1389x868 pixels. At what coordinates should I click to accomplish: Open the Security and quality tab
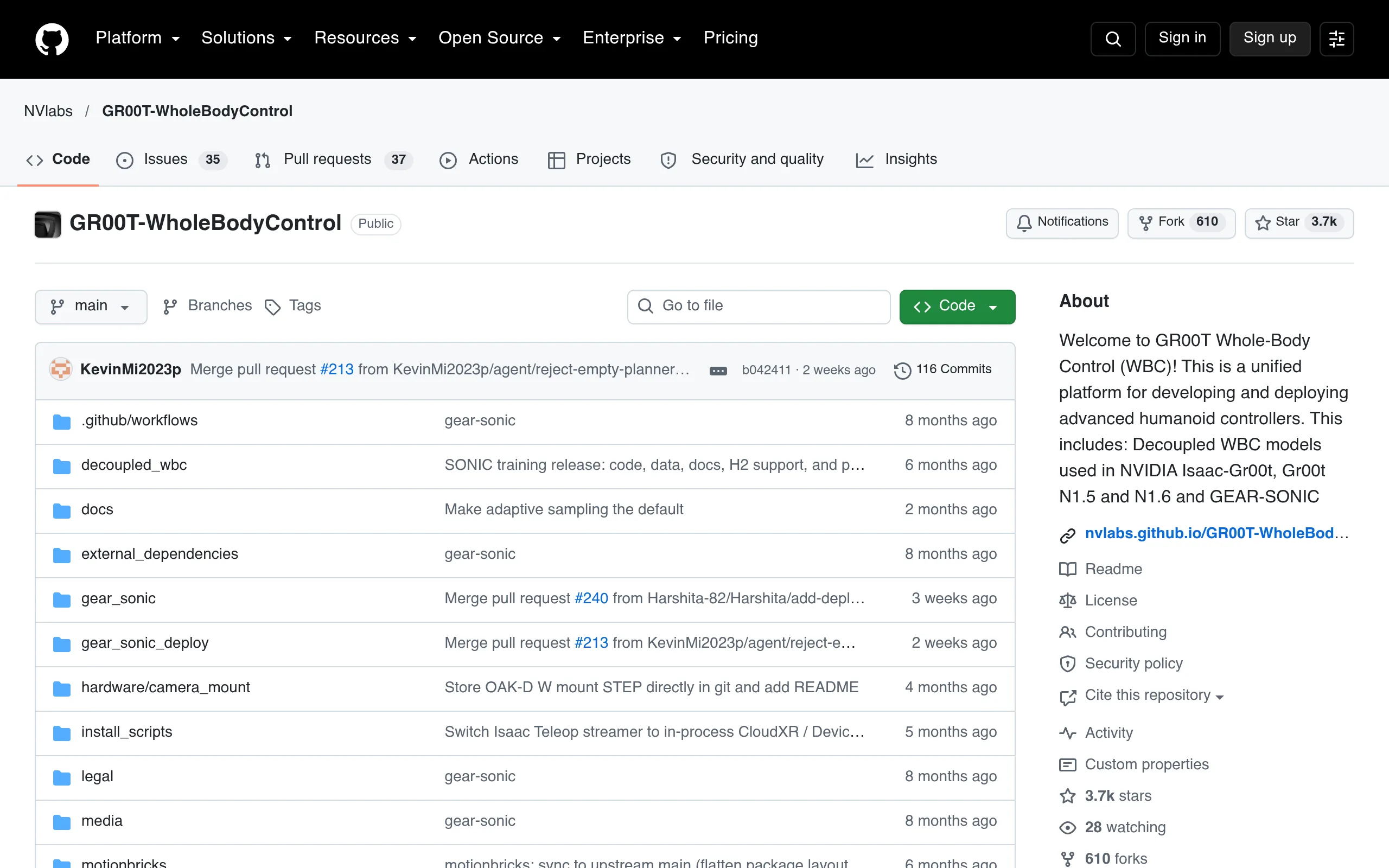742,159
